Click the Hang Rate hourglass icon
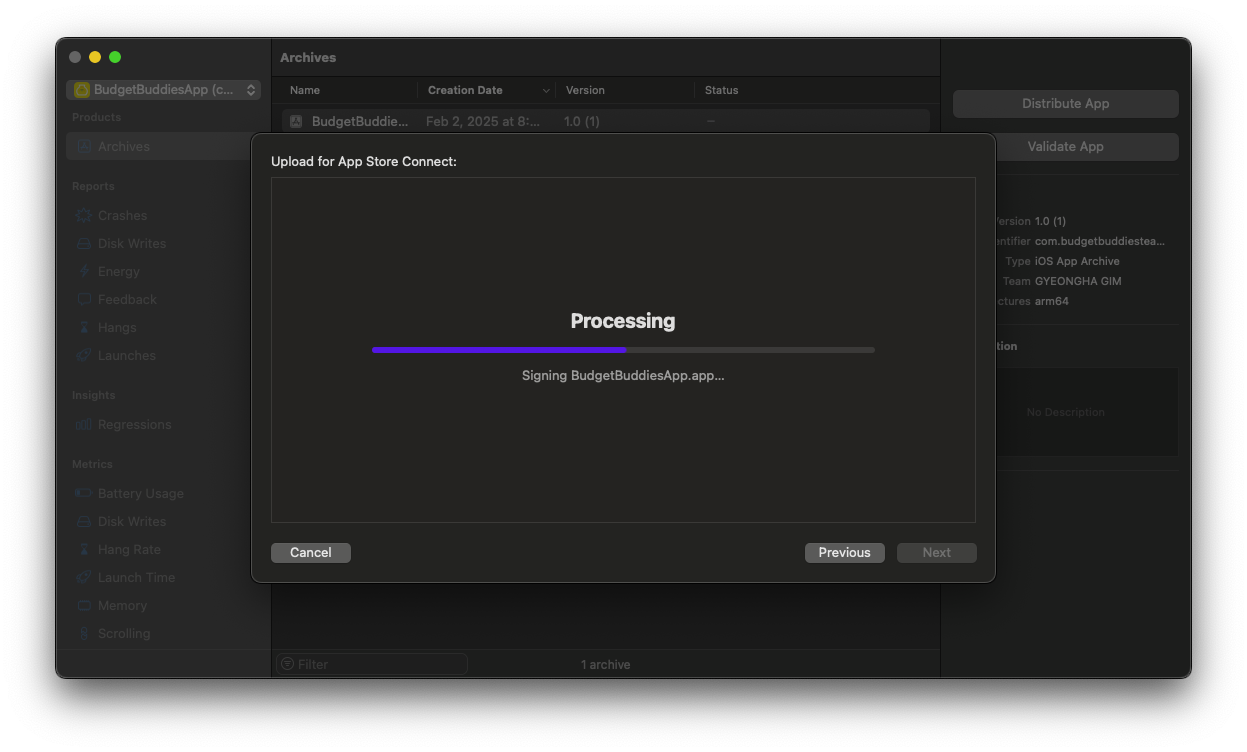The image size is (1247, 752). (84, 549)
